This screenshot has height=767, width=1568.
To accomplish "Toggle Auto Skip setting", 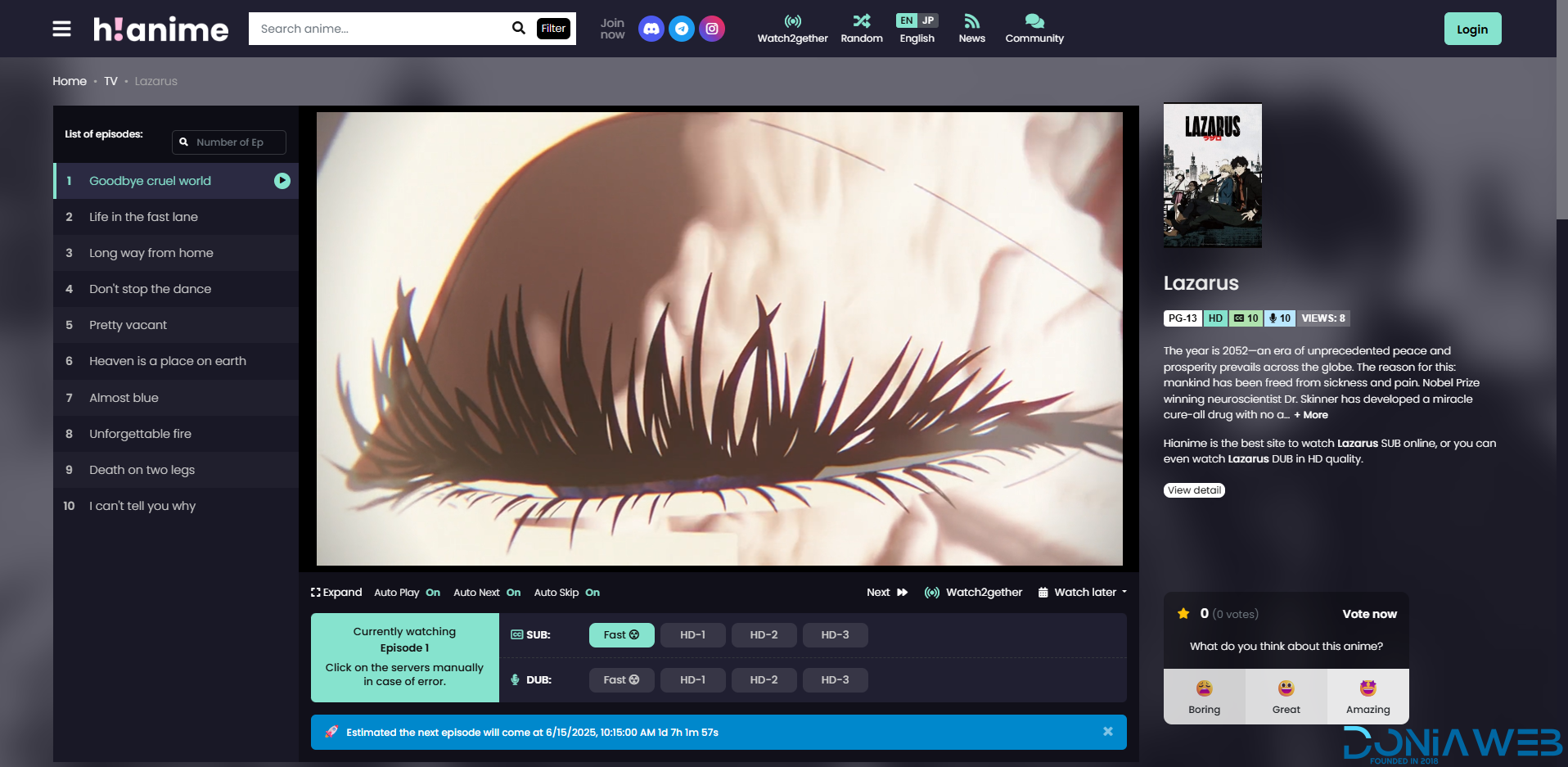I will (x=566, y=592).
